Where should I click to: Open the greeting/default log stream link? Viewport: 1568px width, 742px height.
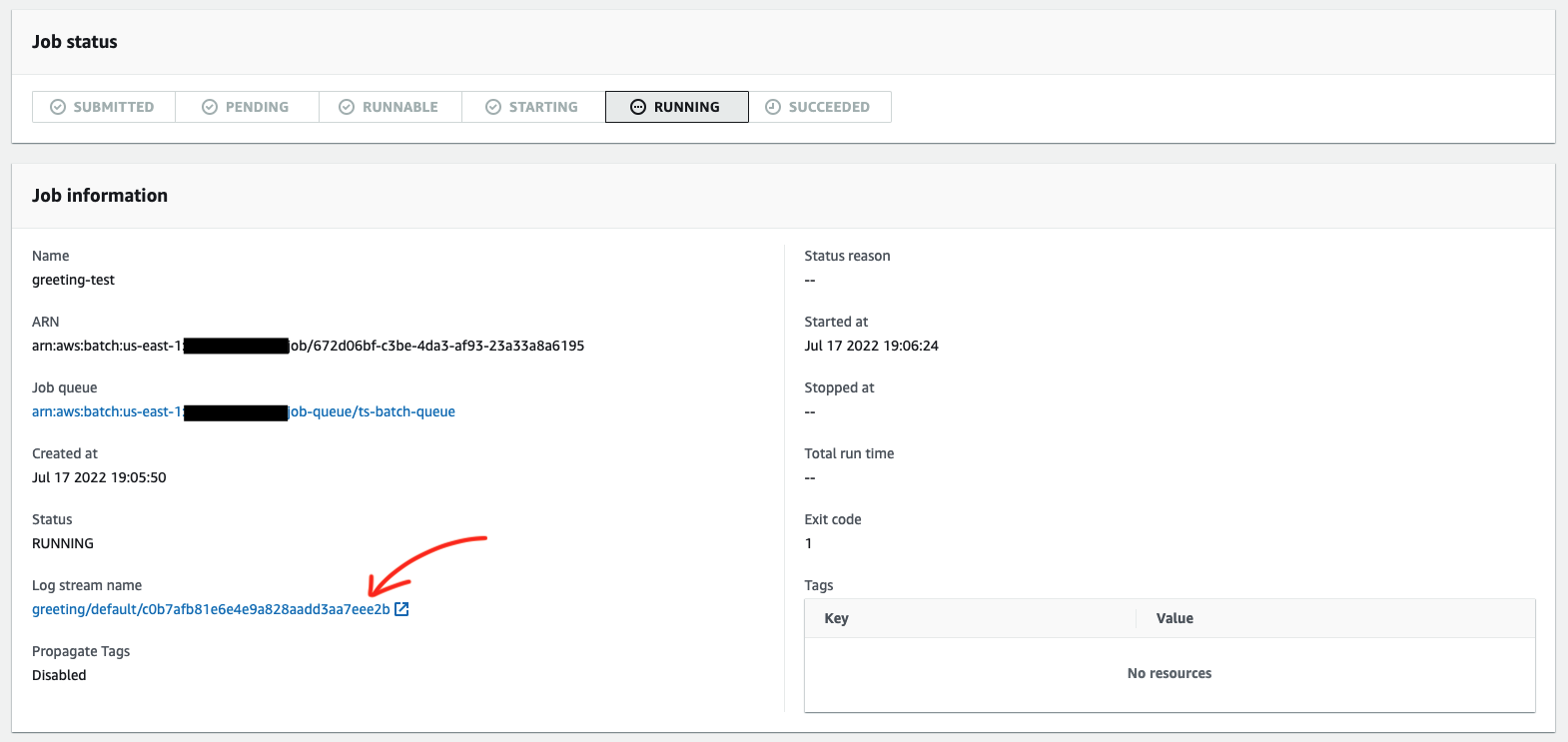211,609
